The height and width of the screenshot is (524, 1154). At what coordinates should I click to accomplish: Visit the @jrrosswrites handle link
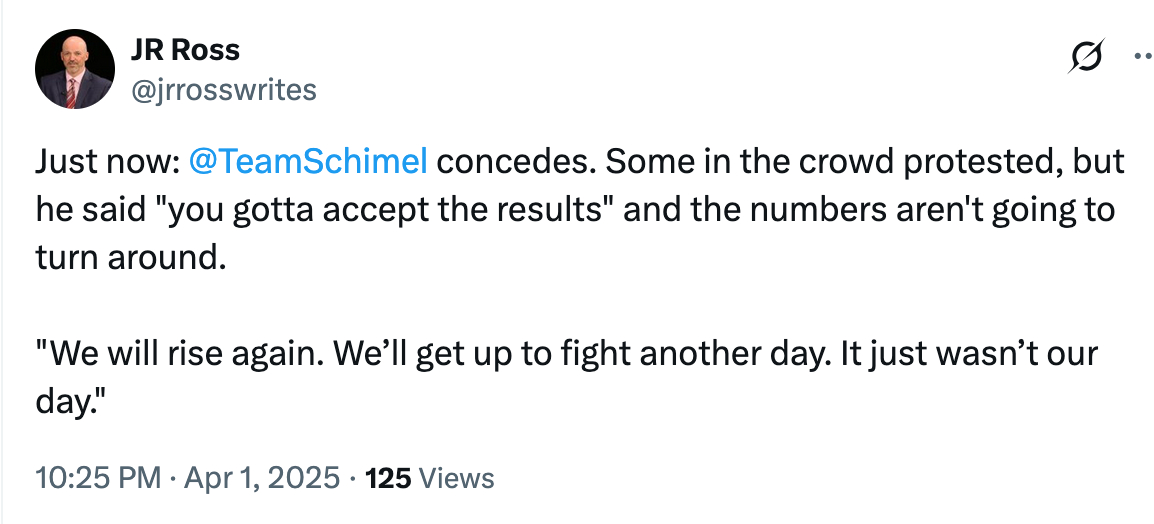[x=223, y=90]
